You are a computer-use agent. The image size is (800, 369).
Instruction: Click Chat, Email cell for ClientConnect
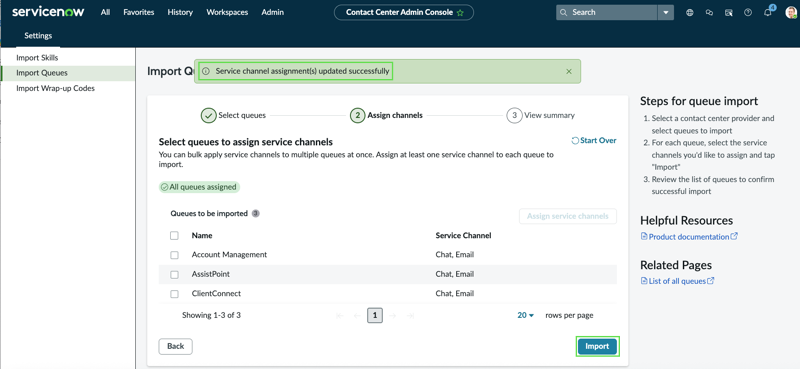(x=455, y=294)
